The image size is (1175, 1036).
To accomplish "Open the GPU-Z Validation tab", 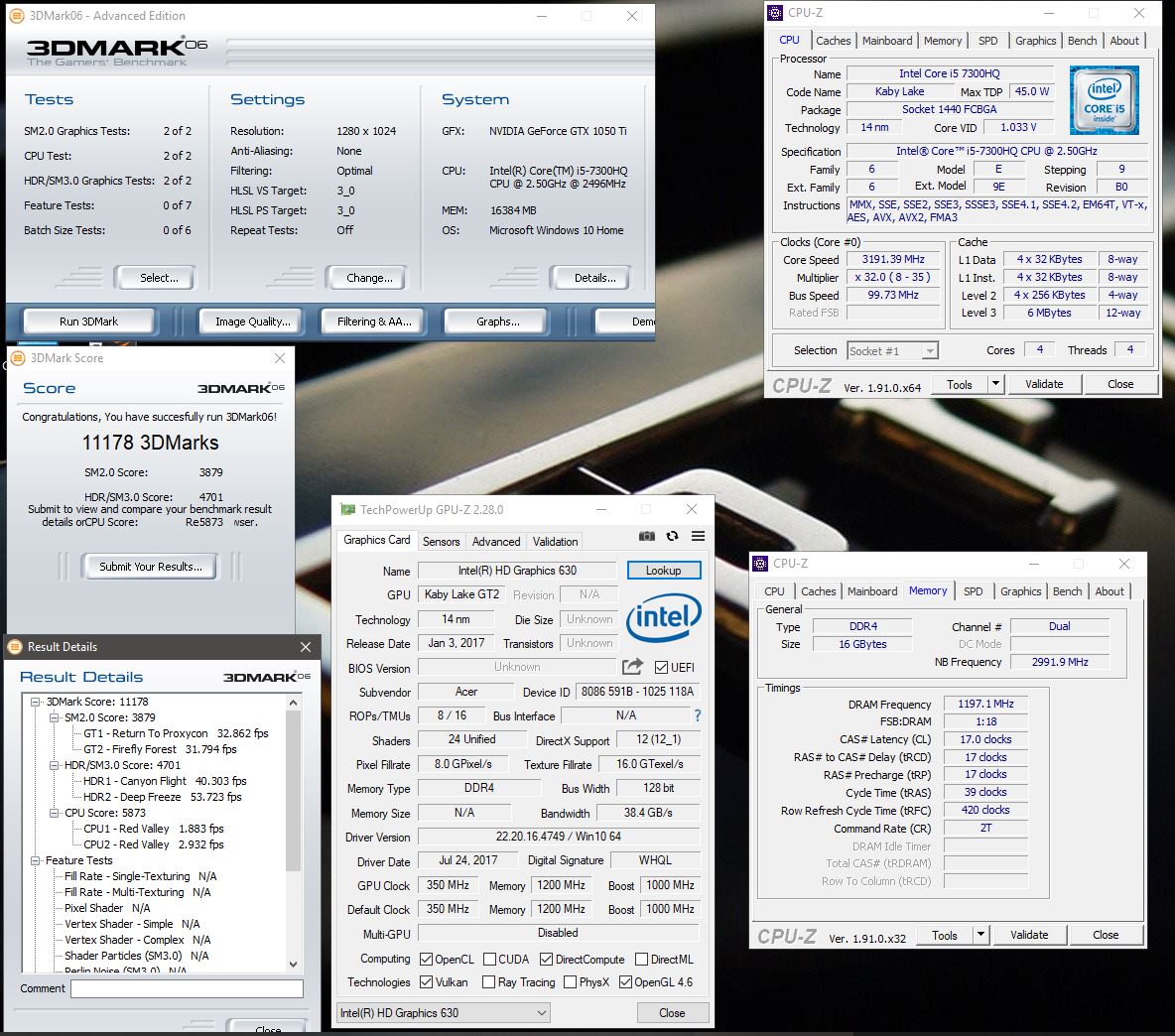I will 556,541.
